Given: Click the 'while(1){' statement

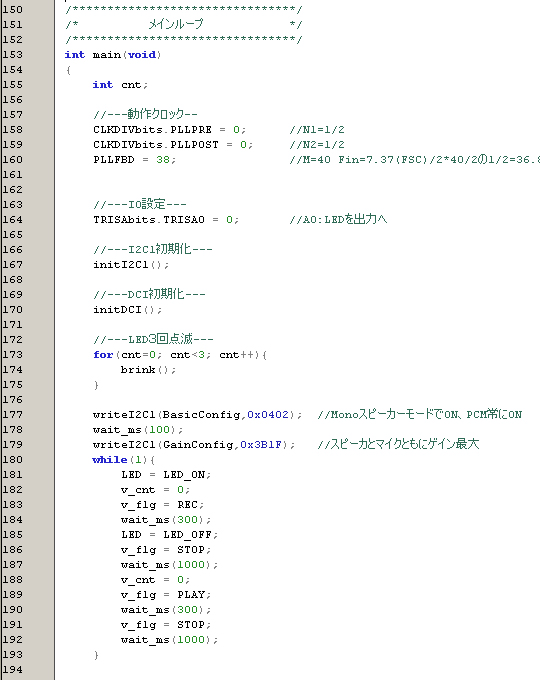Looking at the screenshot, I should pos(124,460).
